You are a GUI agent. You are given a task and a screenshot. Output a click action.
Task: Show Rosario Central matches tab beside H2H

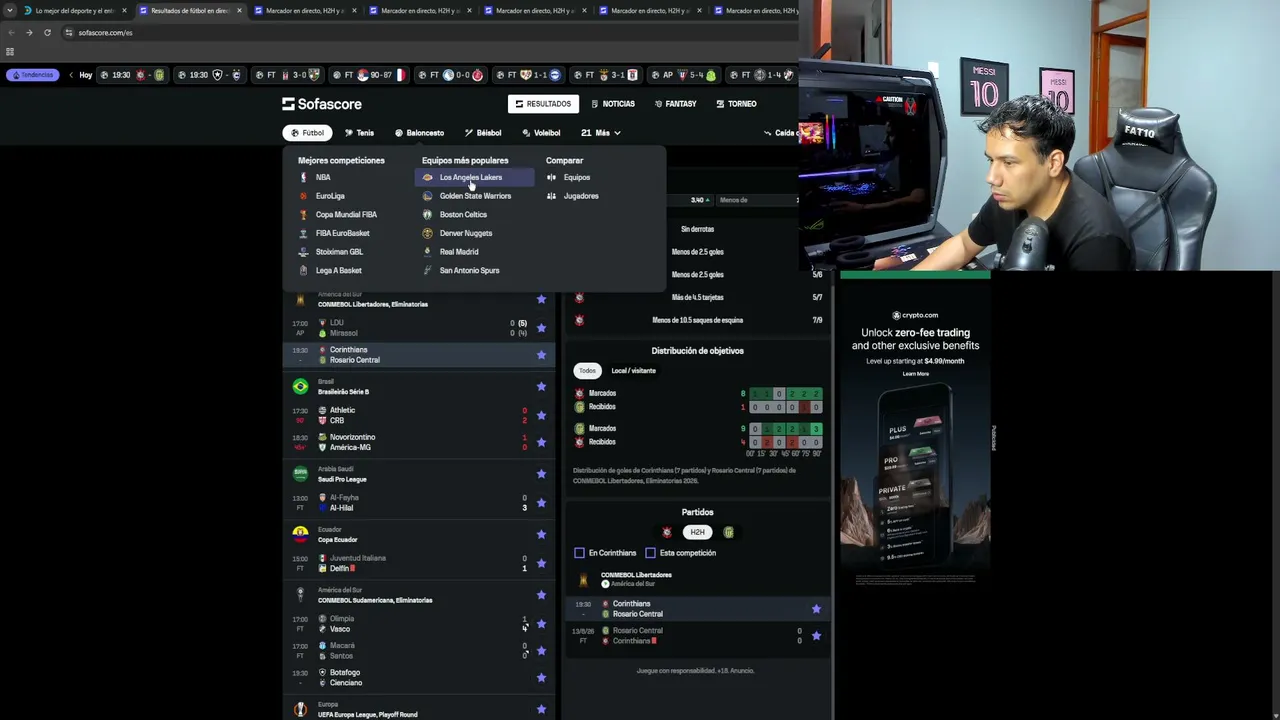pos(728,532)
